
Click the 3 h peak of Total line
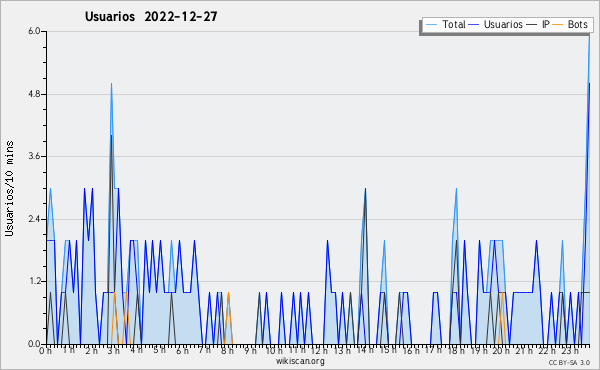111,84
